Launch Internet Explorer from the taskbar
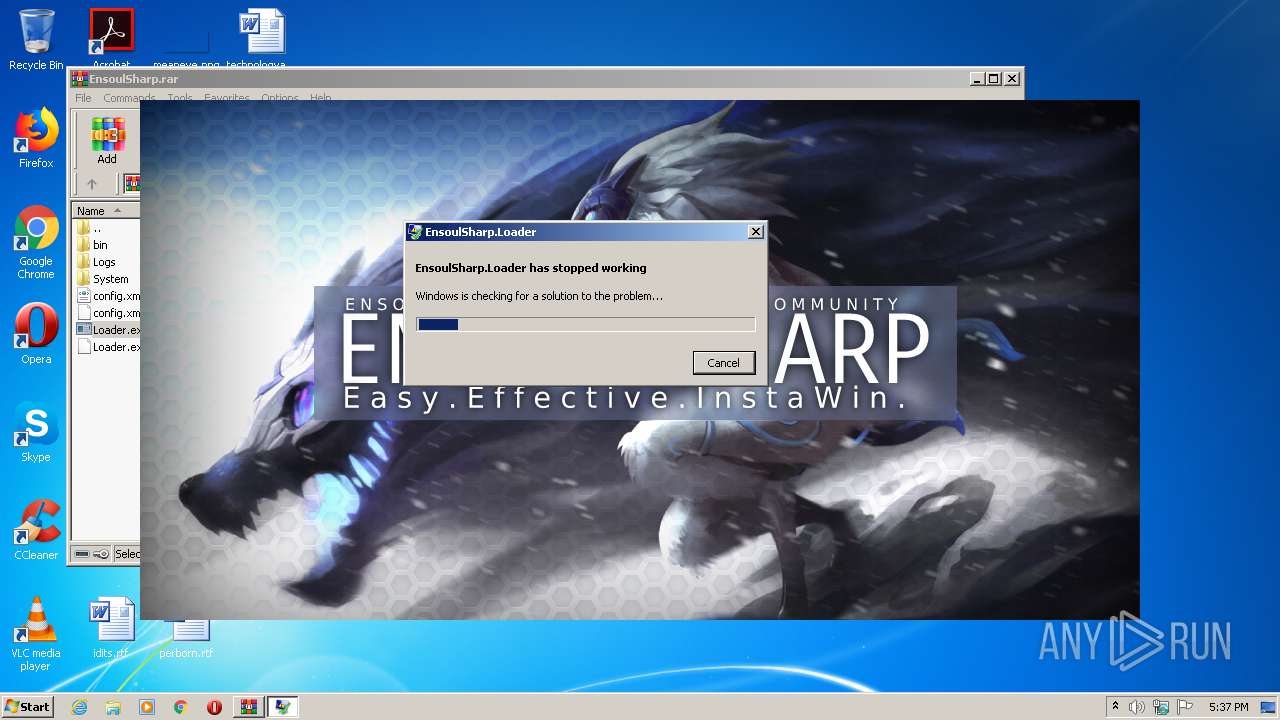1280x720 pixels. coord(79,707)
